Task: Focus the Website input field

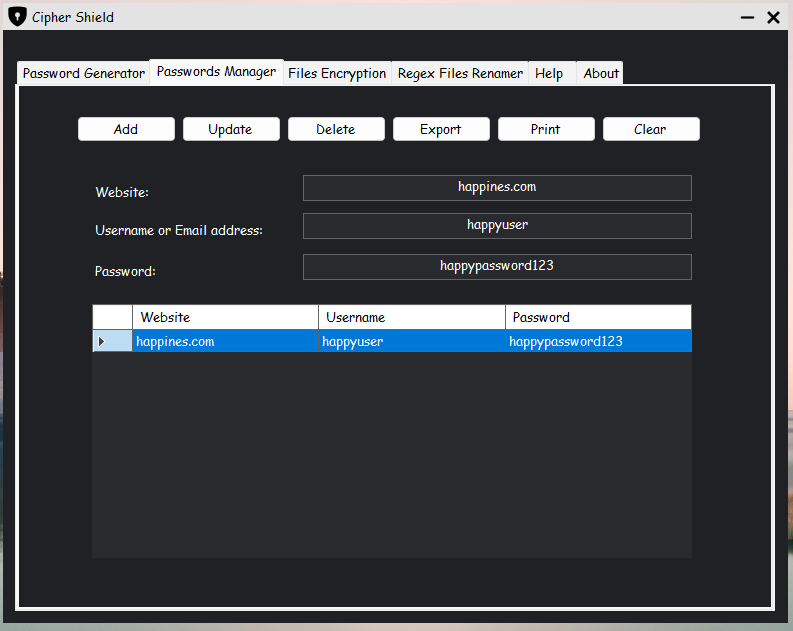Action: point(497,188)
